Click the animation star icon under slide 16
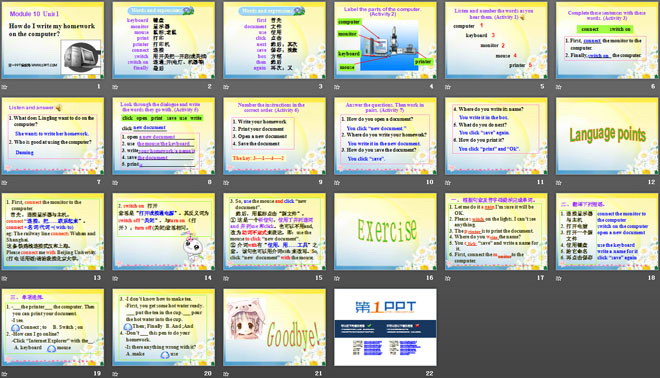 [x=337, y=278]
